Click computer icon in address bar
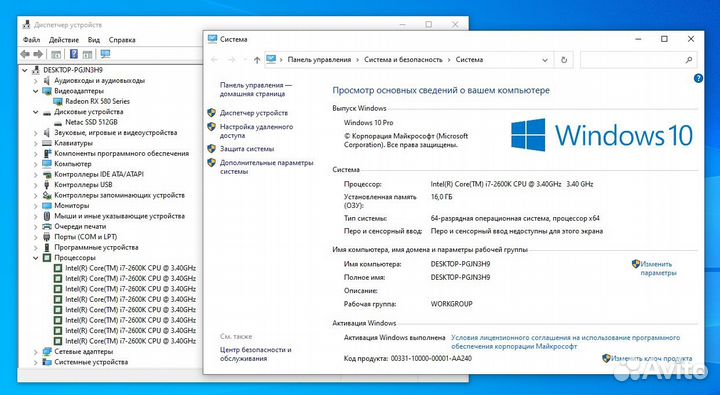The height and width of the screenshot is (395, 720). [x=271, y=60]
